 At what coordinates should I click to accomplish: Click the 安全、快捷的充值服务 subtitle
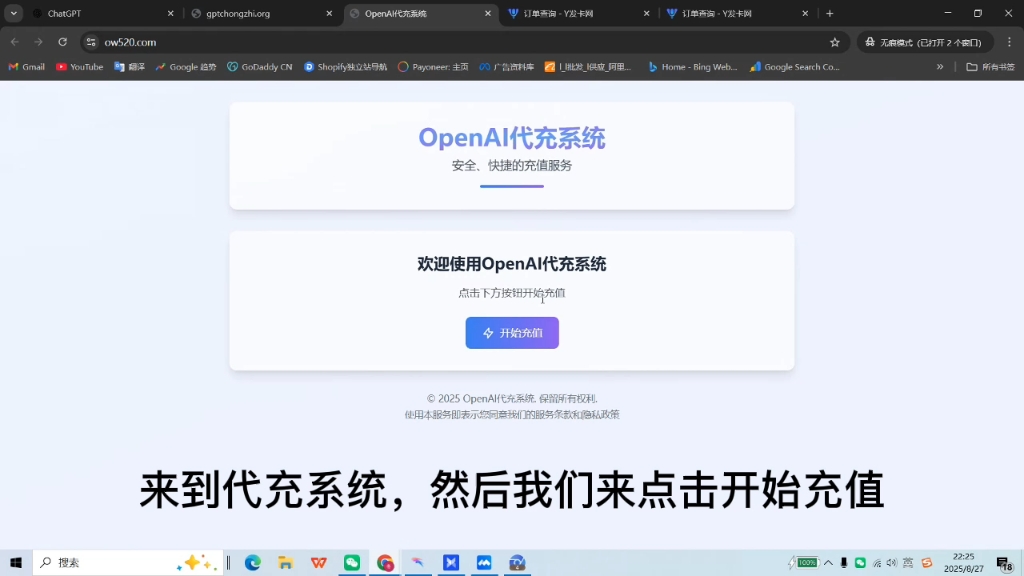pos(512,166)
